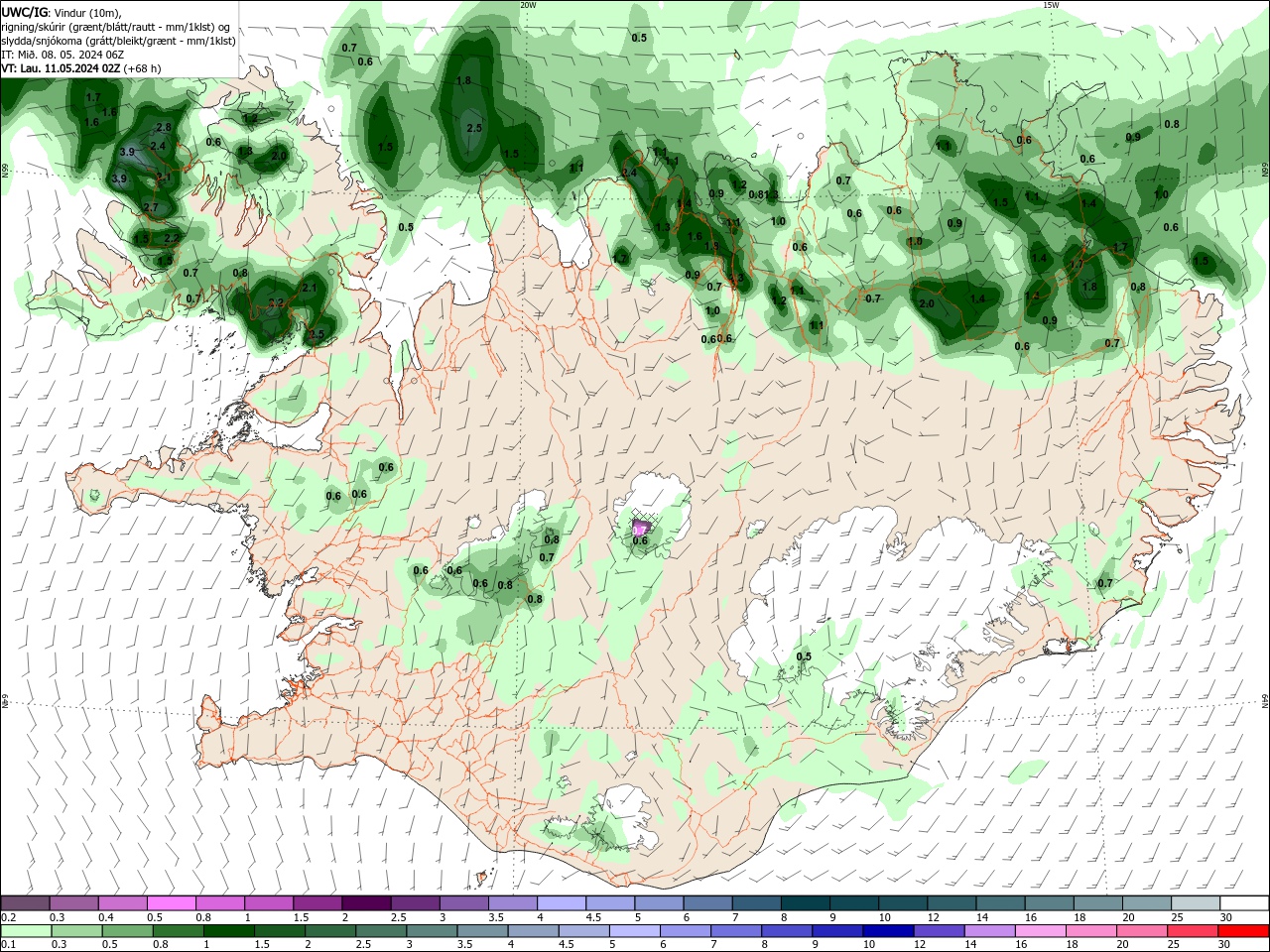Image resolution: width=1270 pixels, height=952 pixels.
Task: Click the 'VT: Lau. 11.05.2024 02Z (+68 h)' line
Action: coord(81,68)
